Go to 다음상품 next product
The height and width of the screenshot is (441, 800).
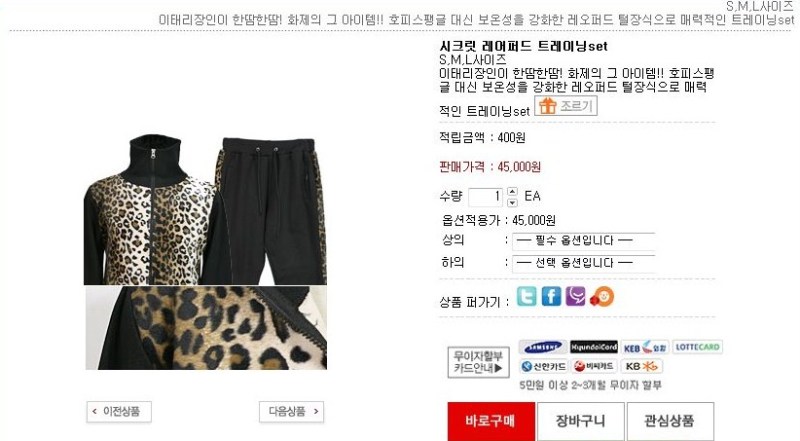(x=291, y=411)
